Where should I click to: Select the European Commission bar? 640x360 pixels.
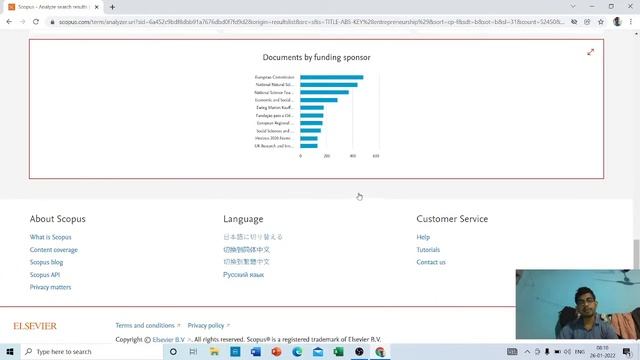point(331,77)
